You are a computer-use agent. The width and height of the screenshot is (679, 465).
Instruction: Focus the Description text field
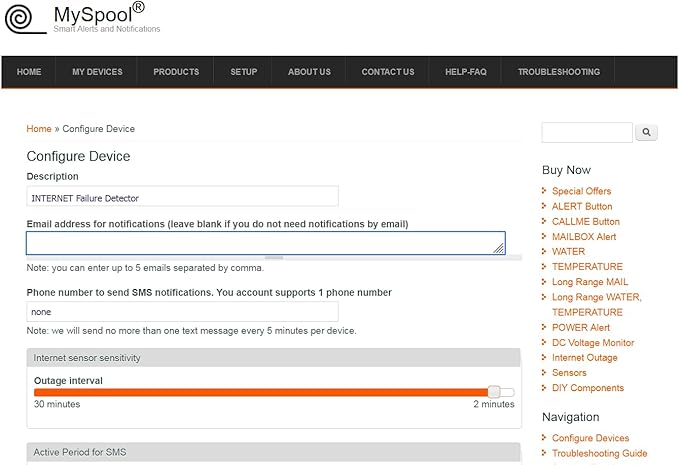182,197
